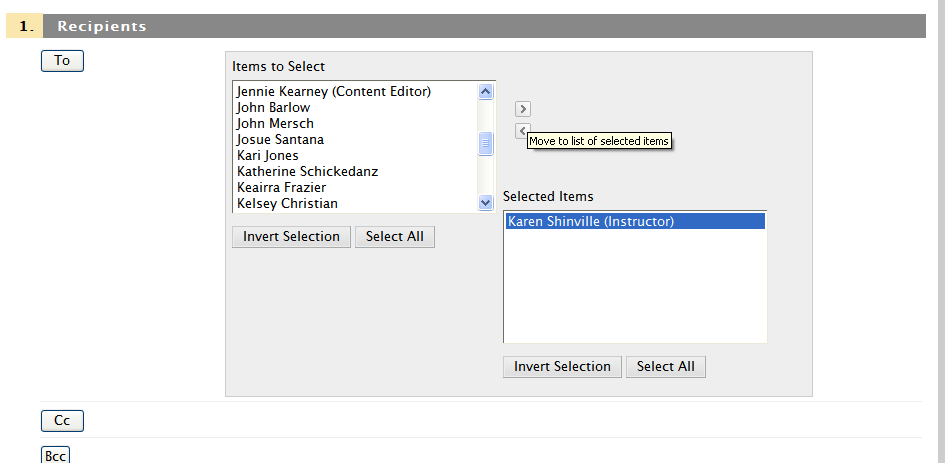Click the scroll up arrow in Items to Select
This screenshot has width=945, height=463.
point(485,92)
